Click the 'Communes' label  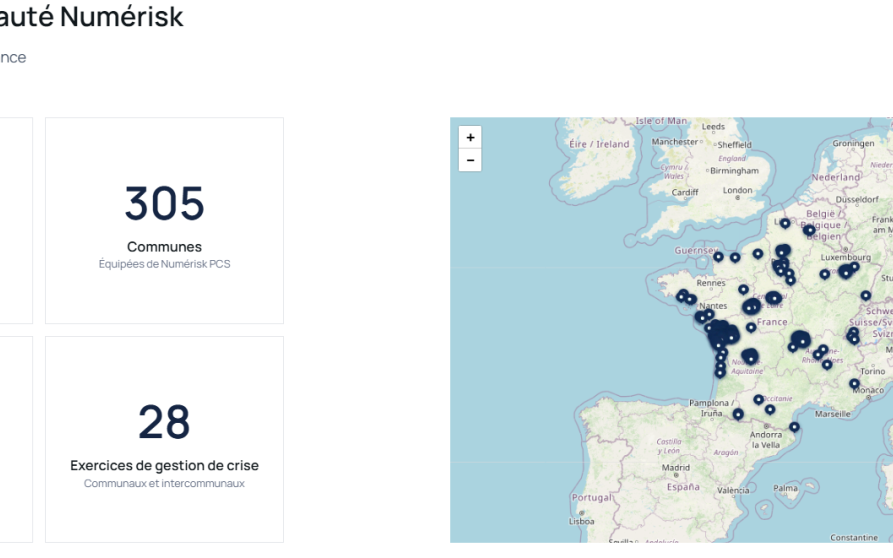point(165,247)
